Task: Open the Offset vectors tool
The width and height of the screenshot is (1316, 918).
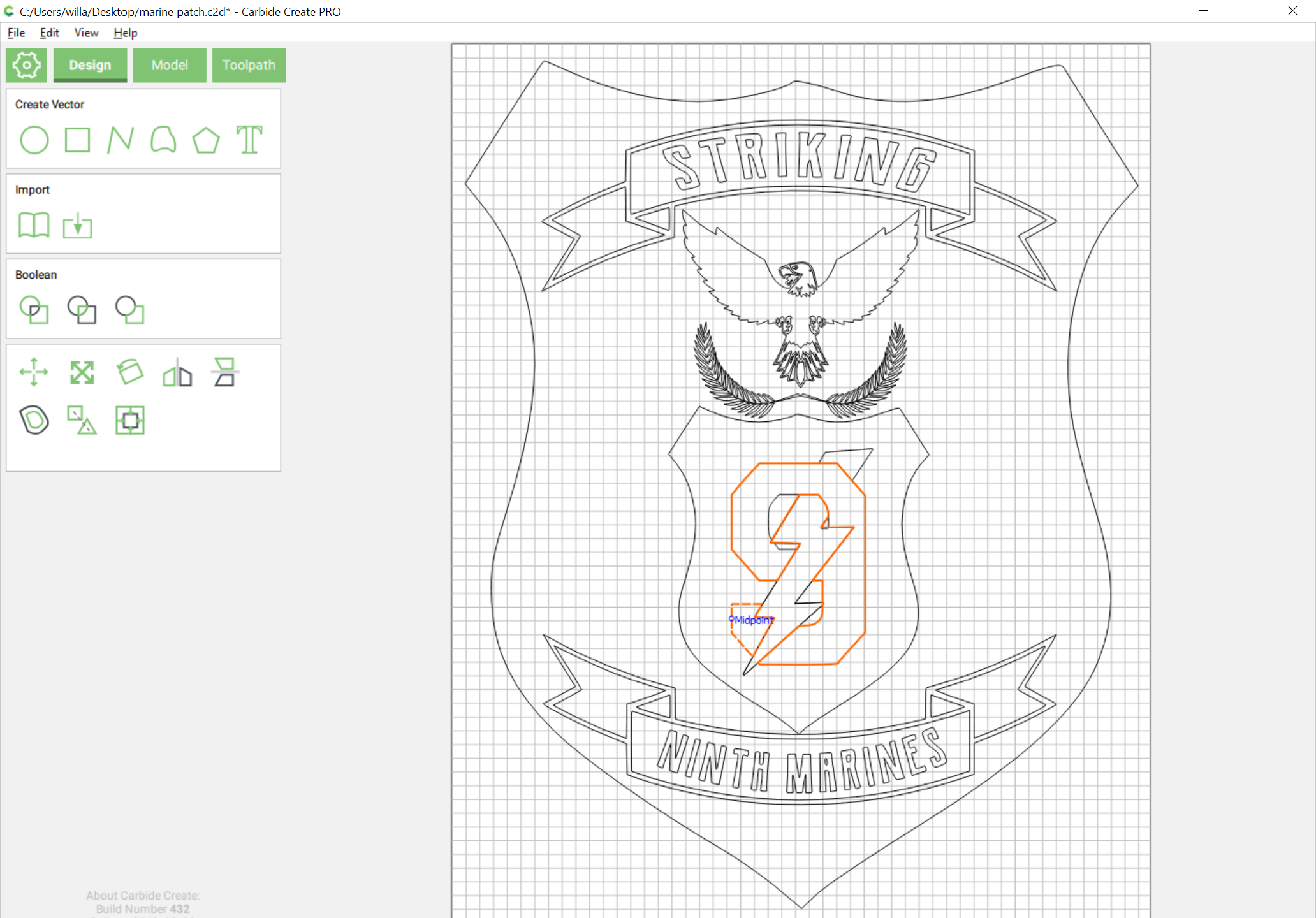Action: pos(34,420)
